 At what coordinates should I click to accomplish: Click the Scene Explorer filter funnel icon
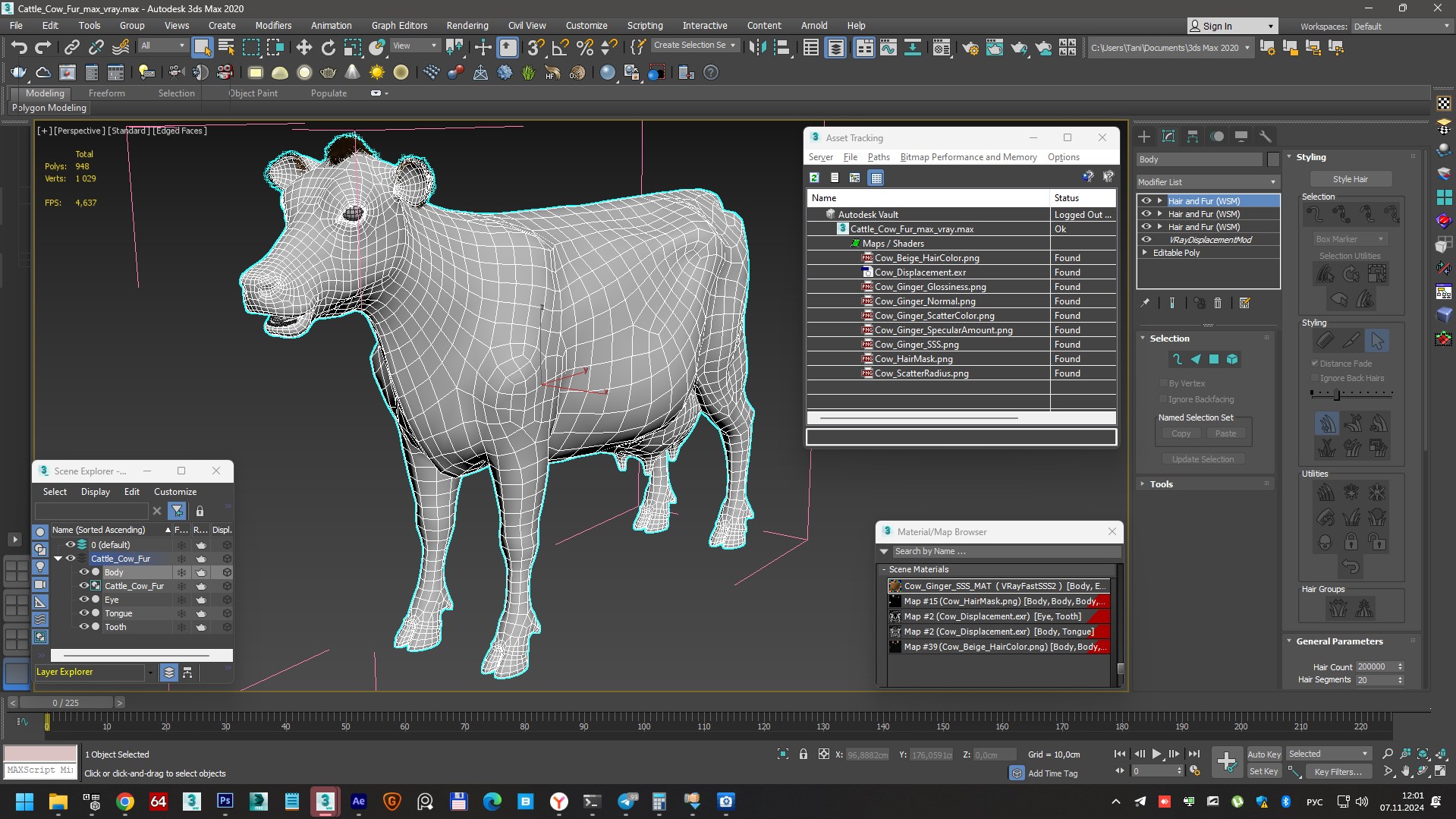[x=177, y=511]
